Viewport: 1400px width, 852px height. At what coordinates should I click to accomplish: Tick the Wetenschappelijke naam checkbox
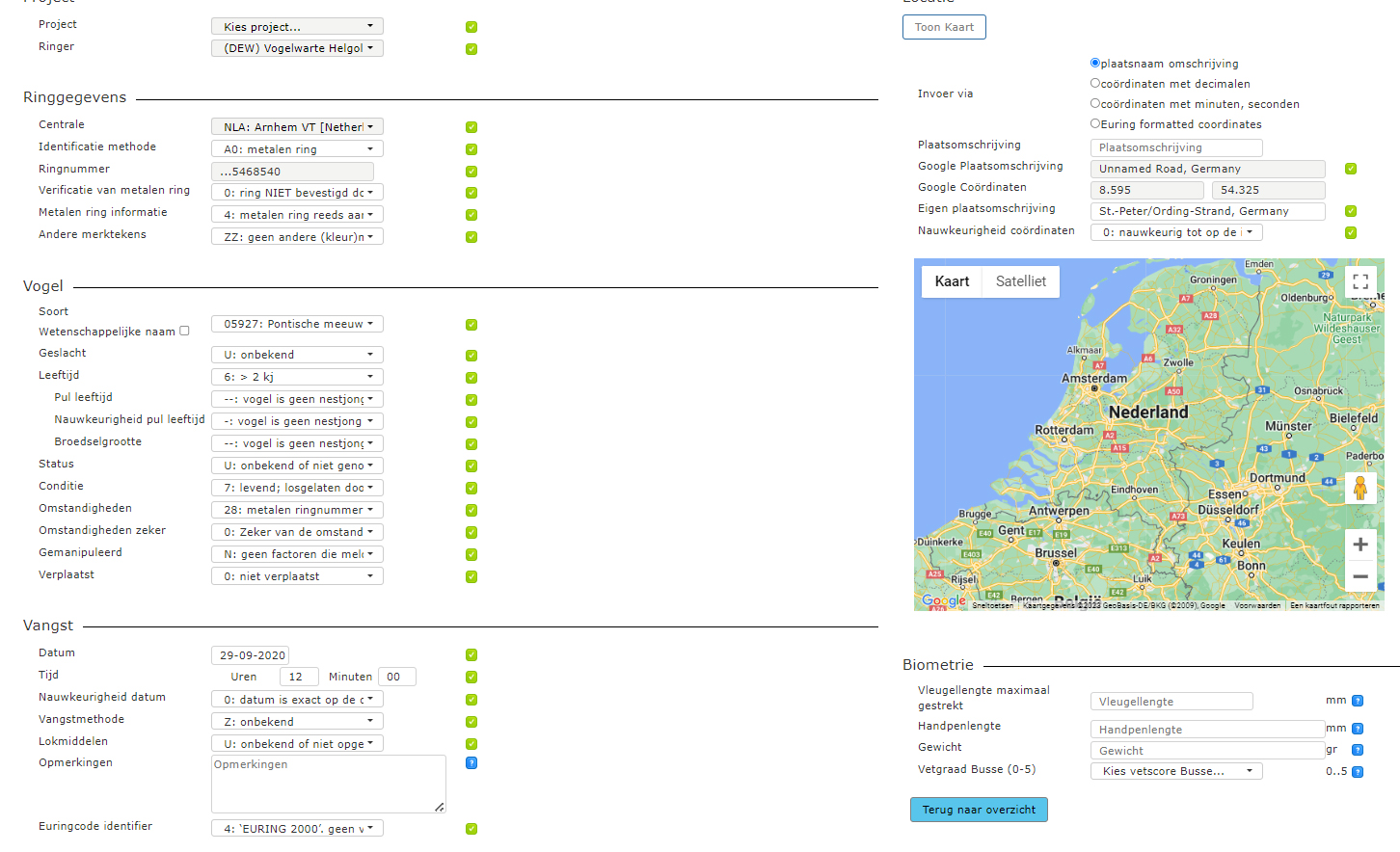click(184, 331)
